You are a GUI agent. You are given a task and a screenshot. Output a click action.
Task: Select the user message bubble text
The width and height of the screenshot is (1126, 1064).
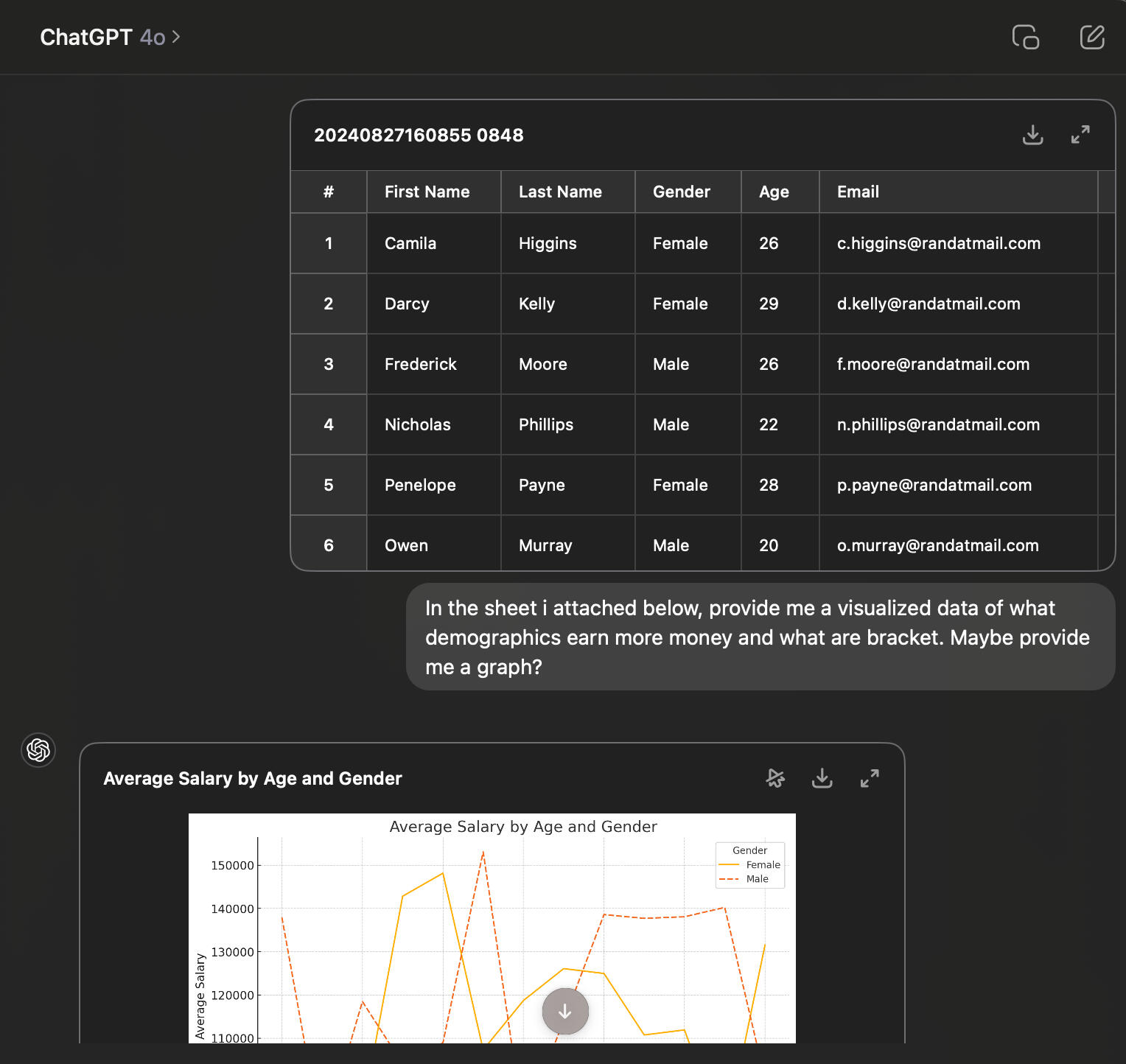(x=759, y=637)
